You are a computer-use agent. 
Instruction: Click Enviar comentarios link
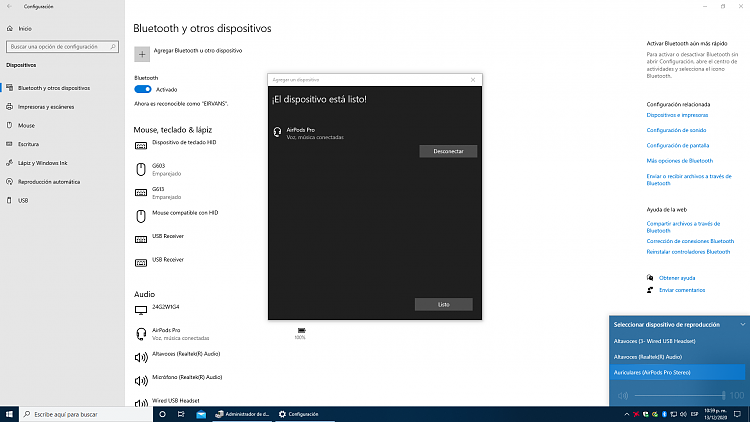[682, 290]
